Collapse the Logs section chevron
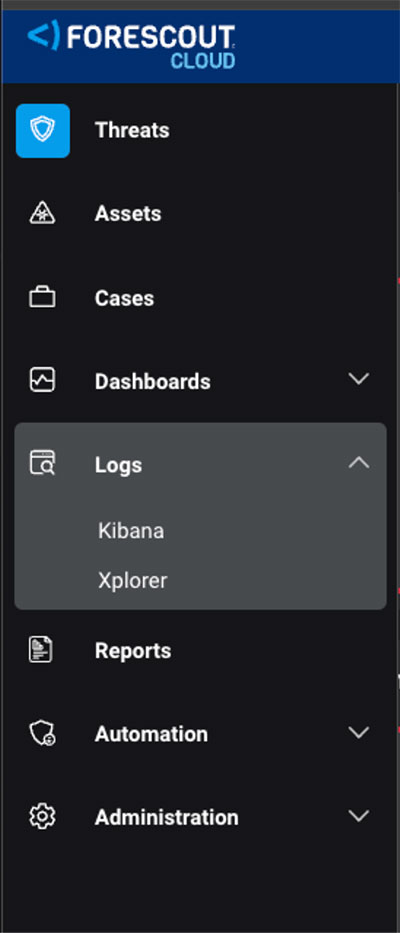The width and height of the screenshot is (400, 933). (x=359, y=463)
